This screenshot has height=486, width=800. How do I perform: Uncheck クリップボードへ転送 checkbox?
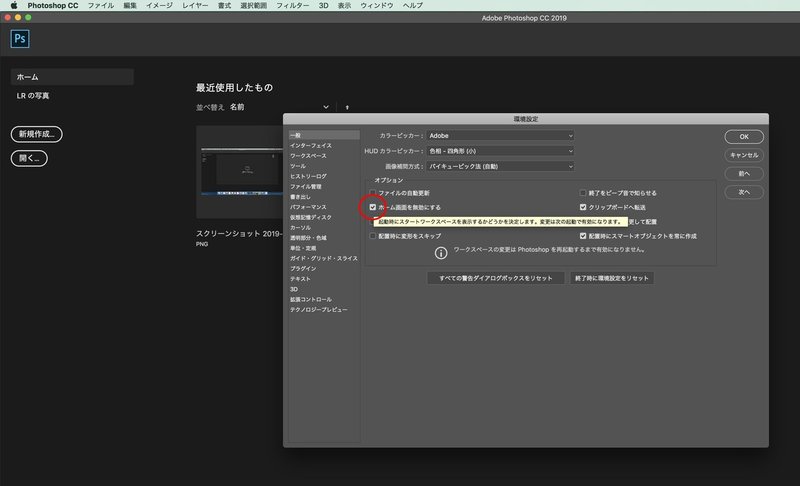(x=583, y=207)
